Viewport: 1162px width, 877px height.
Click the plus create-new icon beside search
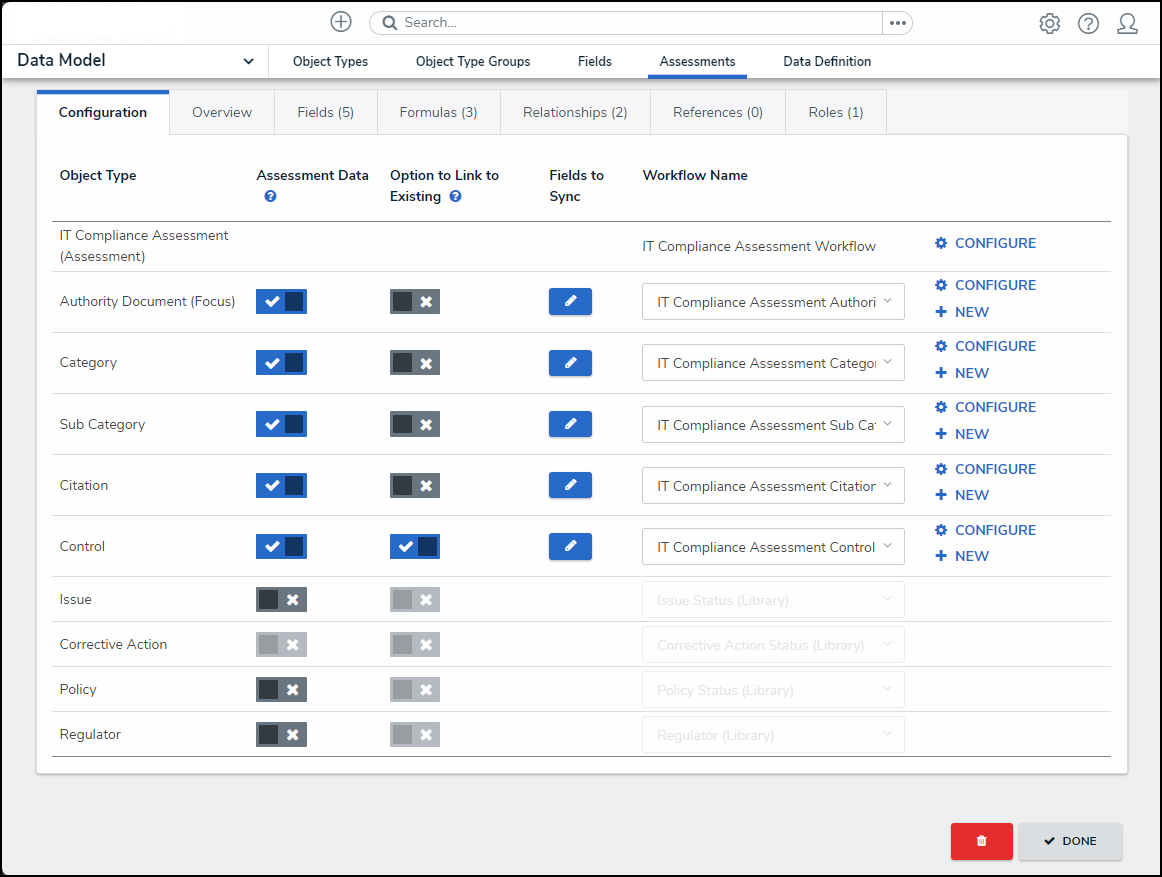pyautogui.click(x=341, y=22)
